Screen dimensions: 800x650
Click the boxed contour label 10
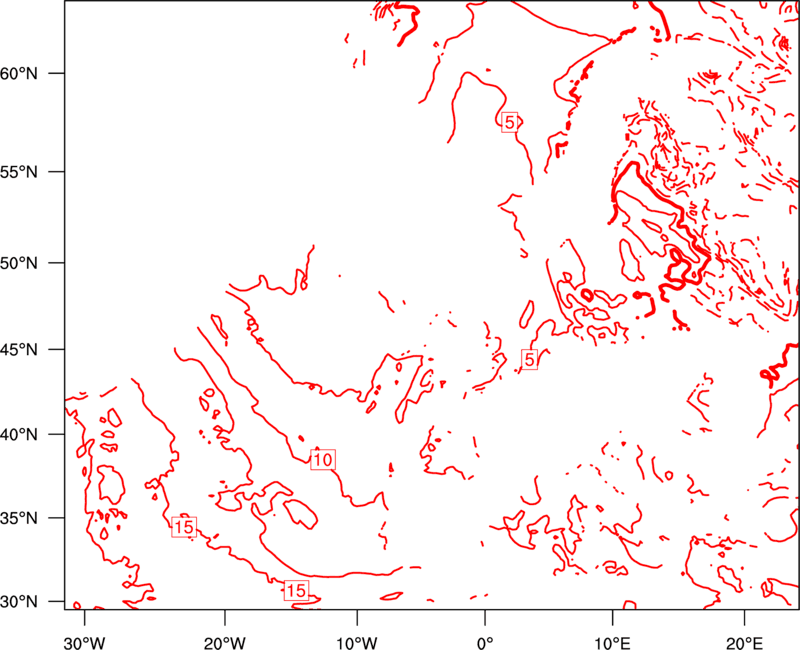[x=323, y=460]
